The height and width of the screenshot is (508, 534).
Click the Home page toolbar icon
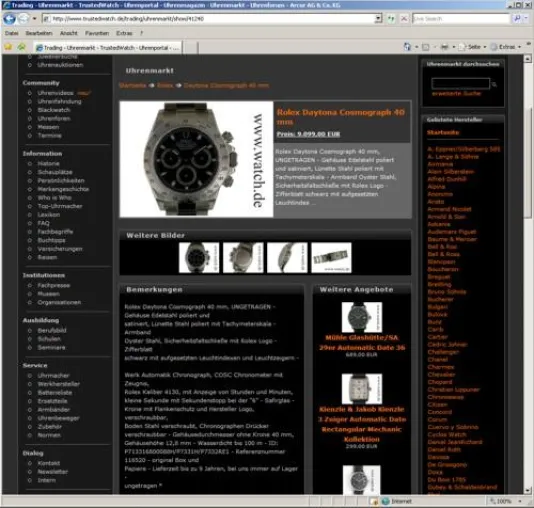pyautogui.click(x=407, y=47)
